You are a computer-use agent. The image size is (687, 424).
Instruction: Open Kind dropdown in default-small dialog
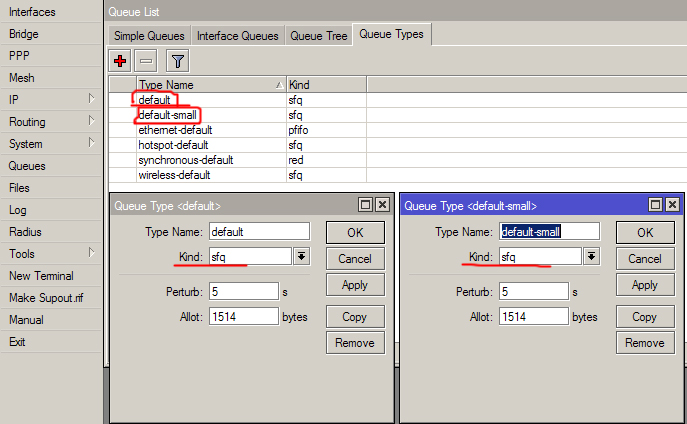tap(590, 257)
